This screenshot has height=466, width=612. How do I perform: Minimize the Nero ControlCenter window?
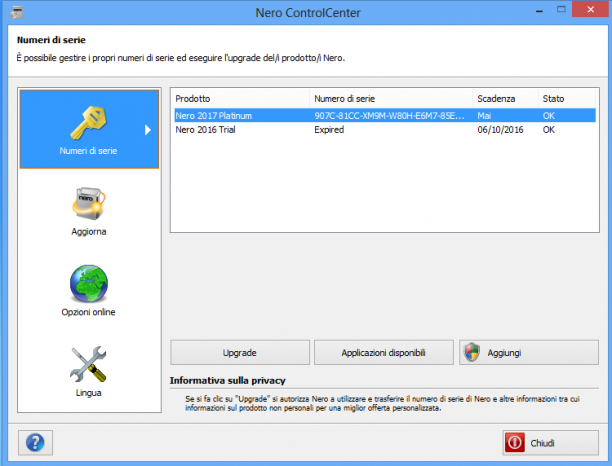coord(539,10)
